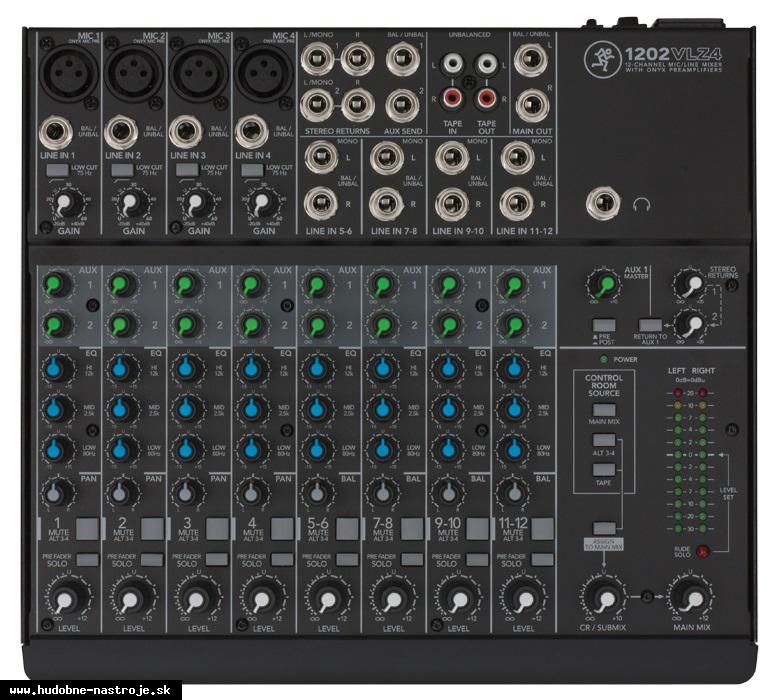
Task: Click the MIC 3 XLR input jack
Action: [198, 73]
